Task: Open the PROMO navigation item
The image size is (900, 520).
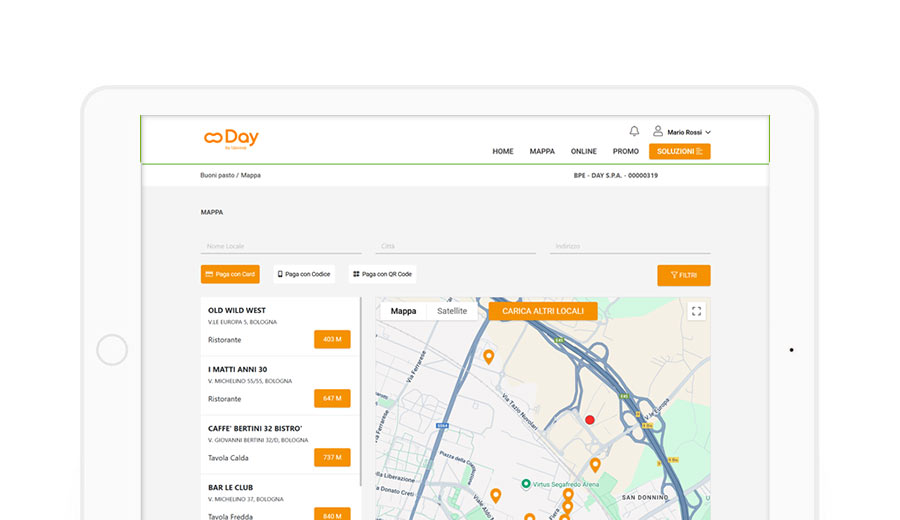Action: pos(626,152)
